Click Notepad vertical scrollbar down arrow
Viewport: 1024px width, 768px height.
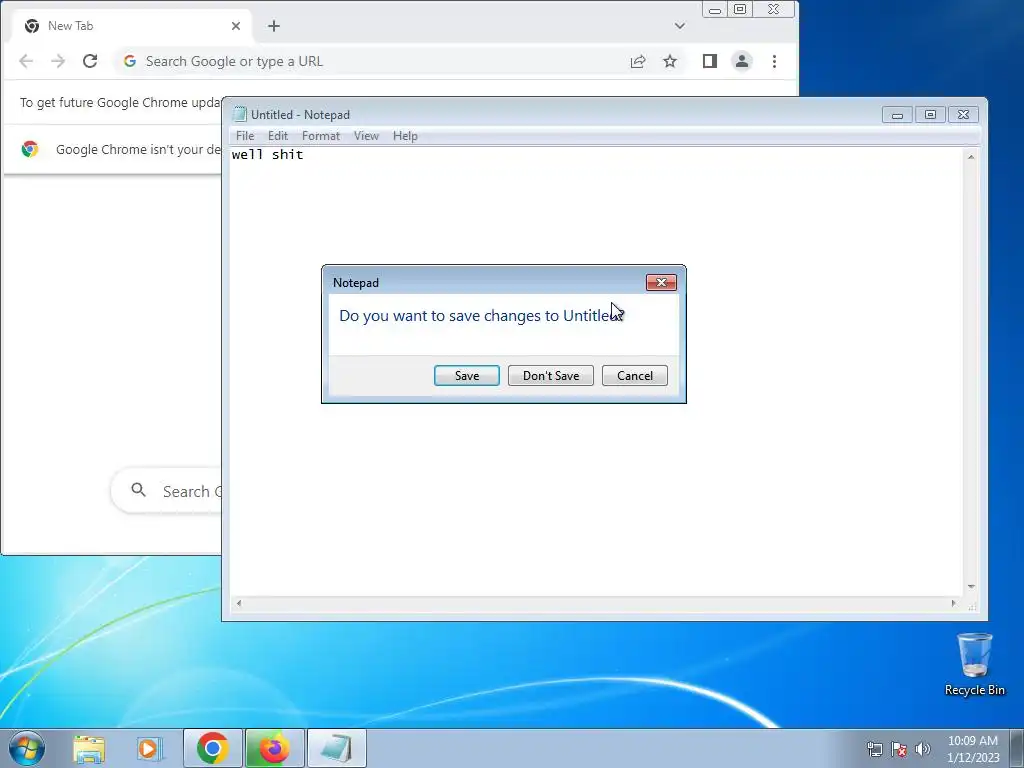[x=971, y=586]
